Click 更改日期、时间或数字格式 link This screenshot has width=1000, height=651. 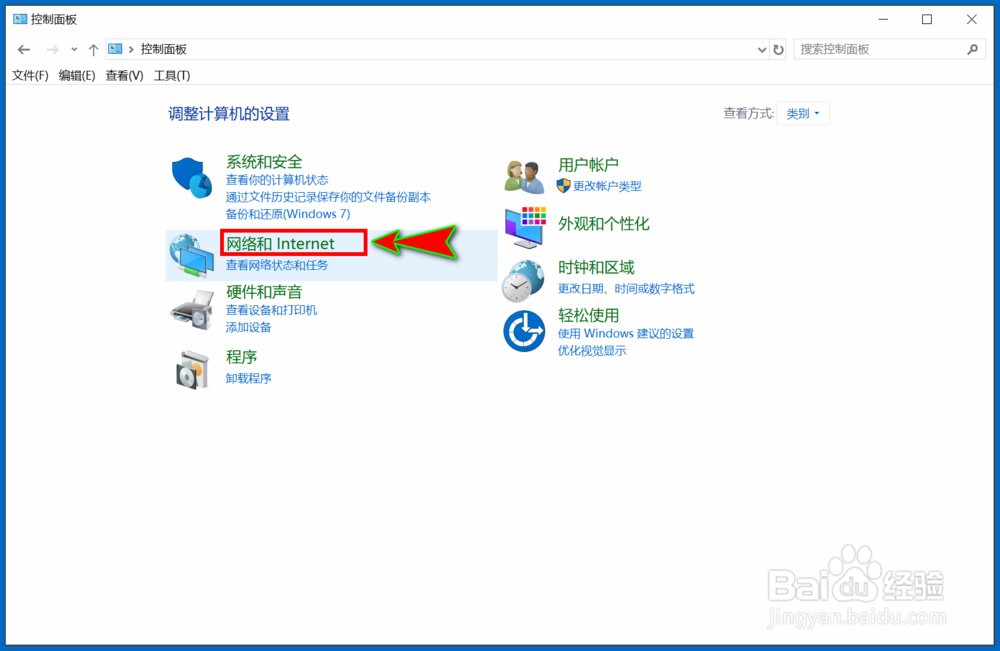click(626, 289)
